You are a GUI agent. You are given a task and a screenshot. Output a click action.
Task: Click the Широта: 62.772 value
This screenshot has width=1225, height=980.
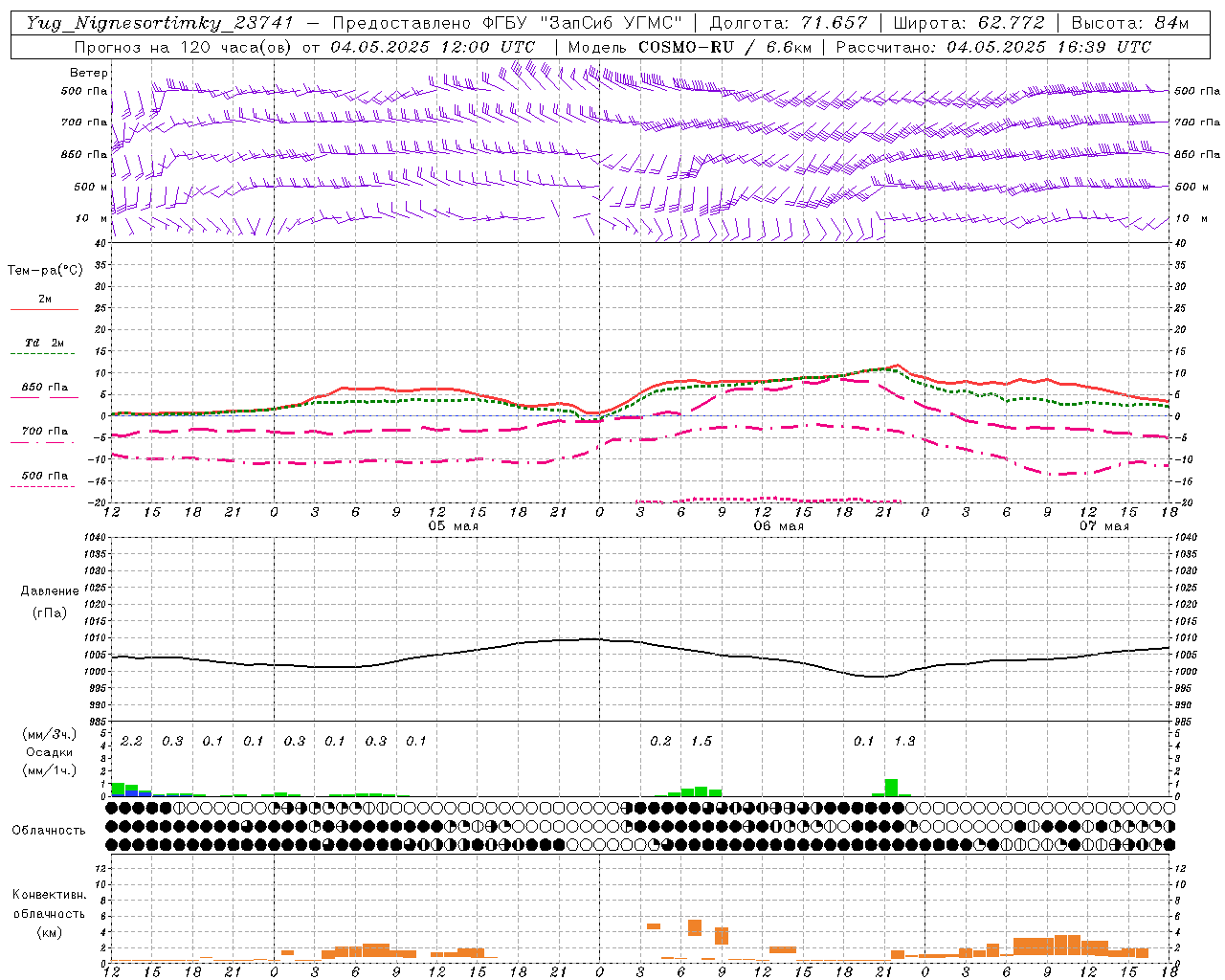click(x=969, y=23)
